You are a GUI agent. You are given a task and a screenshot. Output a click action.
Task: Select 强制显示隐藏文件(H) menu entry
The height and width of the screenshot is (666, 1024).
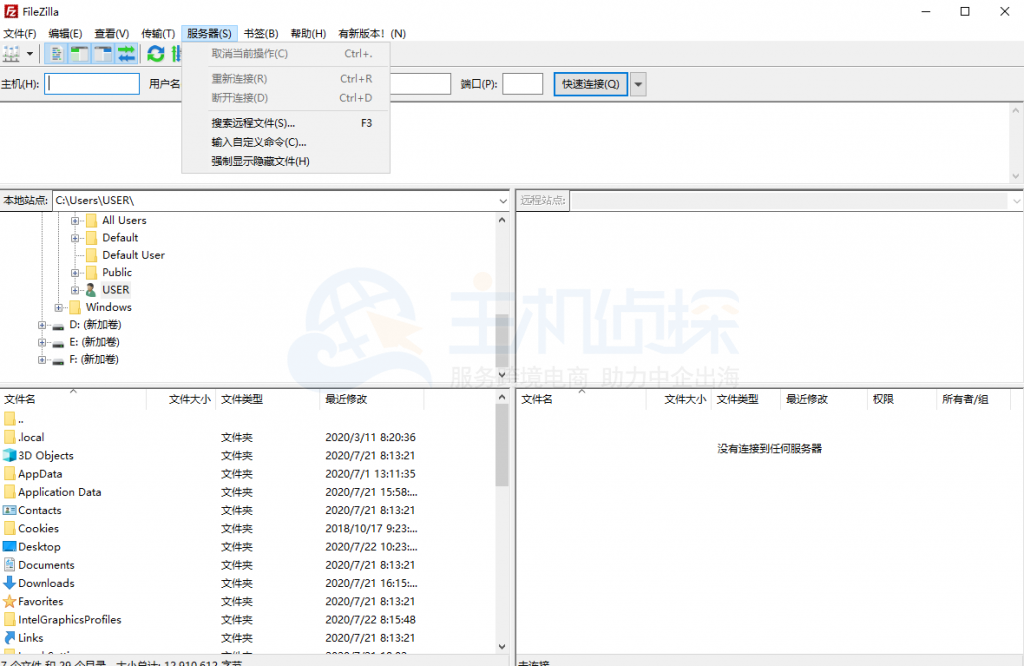286,161
